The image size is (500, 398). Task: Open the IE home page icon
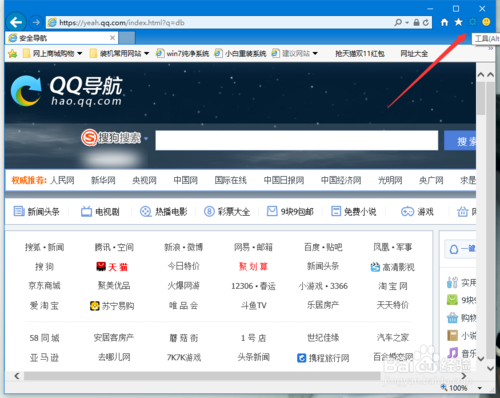tap(444, 22)
